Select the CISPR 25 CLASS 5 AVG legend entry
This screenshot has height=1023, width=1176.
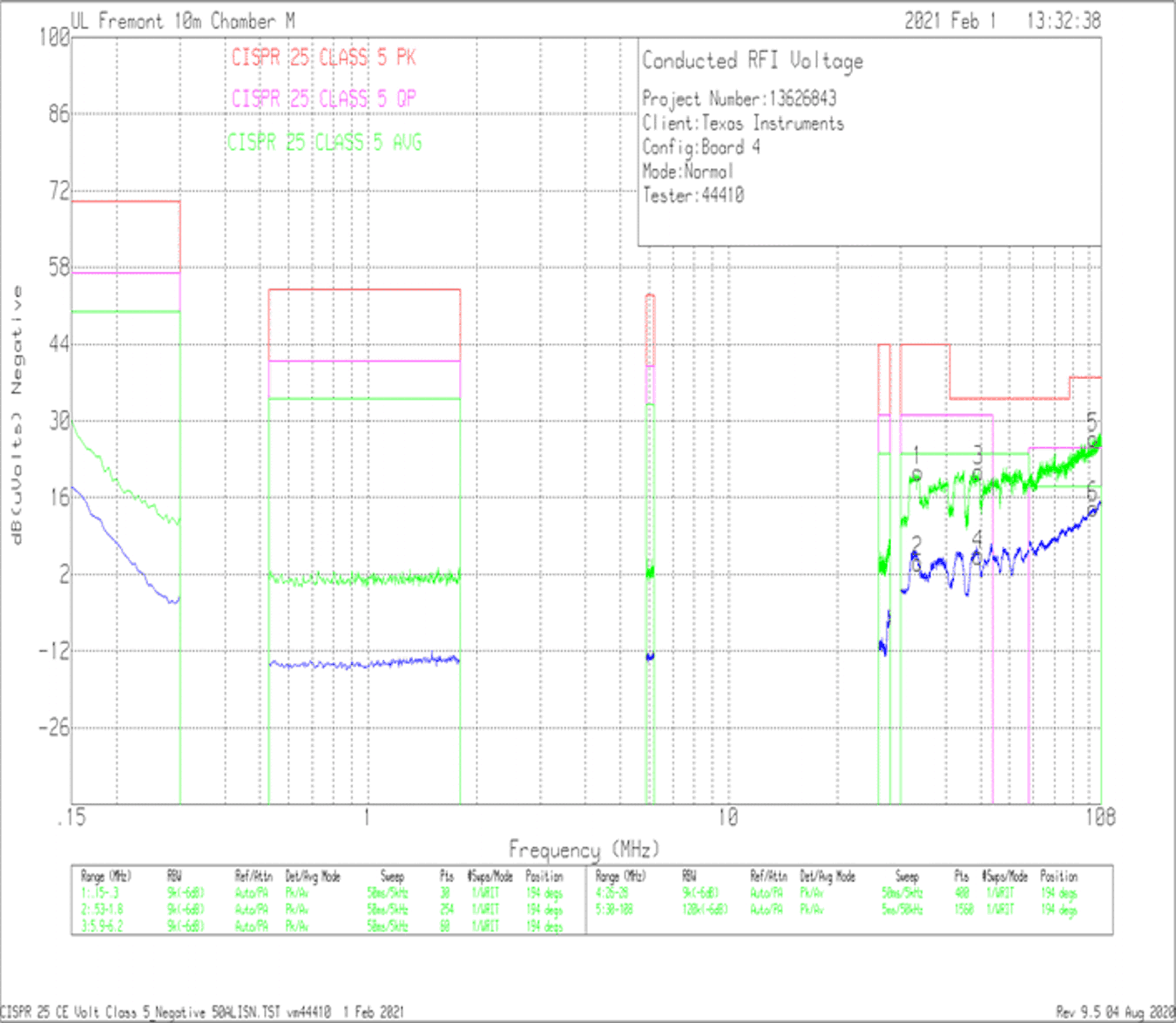pyautogui.click(x=324, y=142)
